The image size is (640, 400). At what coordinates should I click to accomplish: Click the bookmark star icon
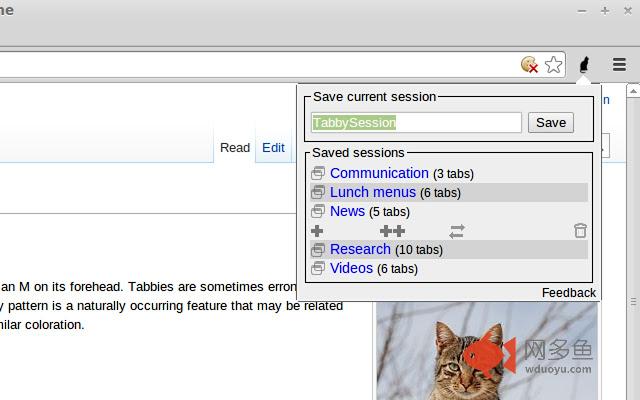553,65
